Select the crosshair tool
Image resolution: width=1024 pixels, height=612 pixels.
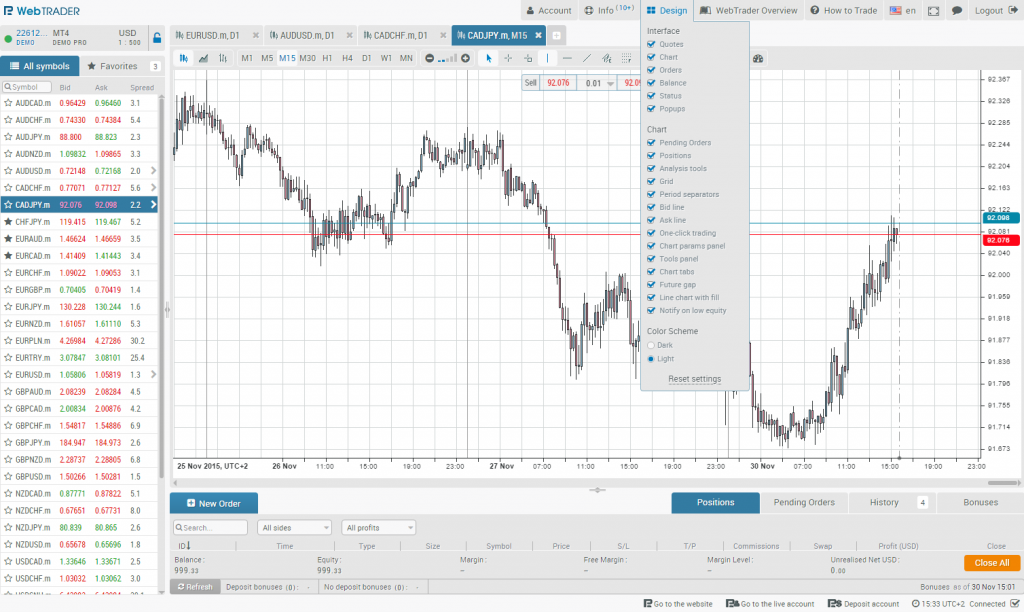click(x=508, y=58)
